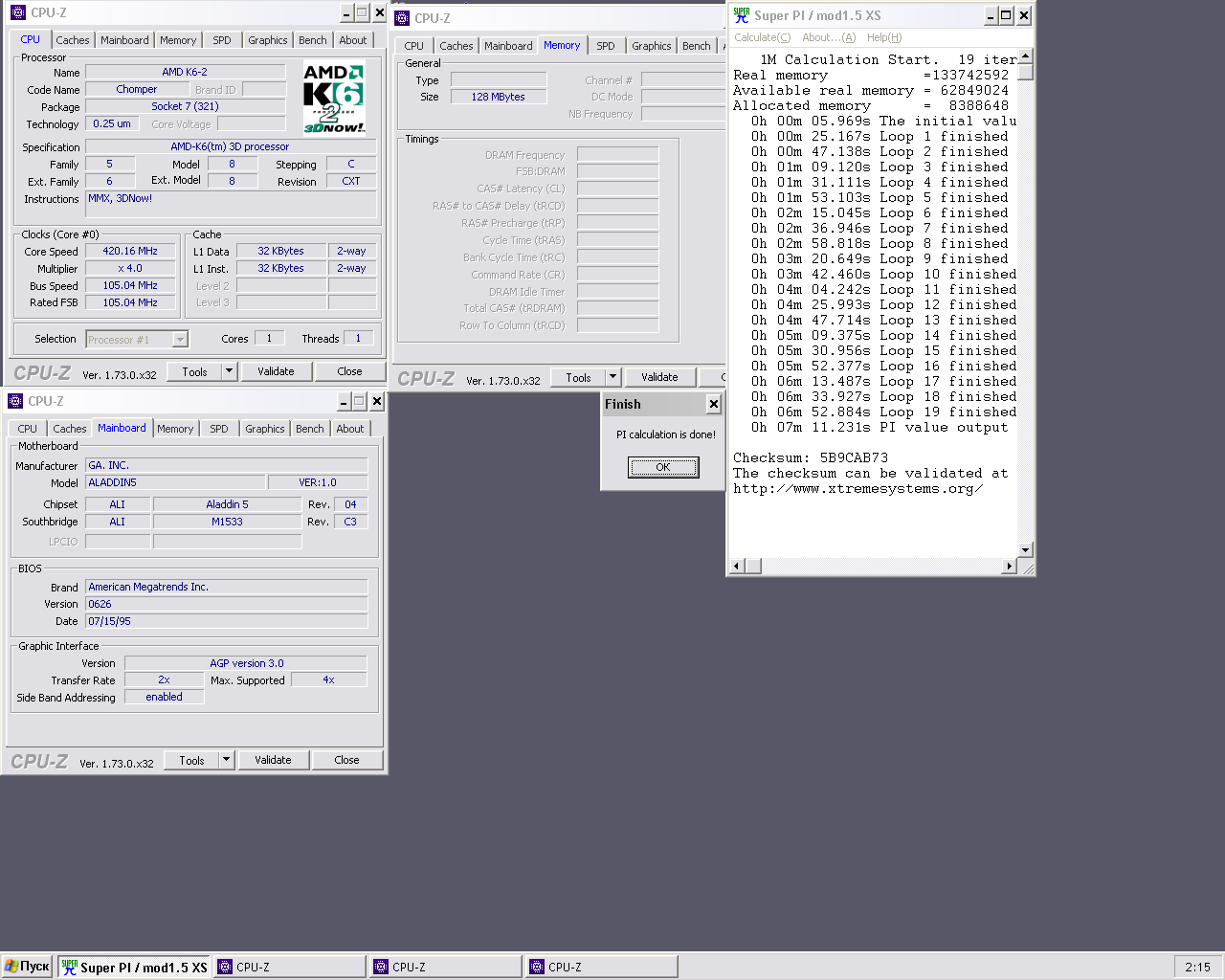Viewport: 1225px width, 980px height.
Task: Click Super PI vertical scrollbar down arrow
Action: click(1026, 549)
